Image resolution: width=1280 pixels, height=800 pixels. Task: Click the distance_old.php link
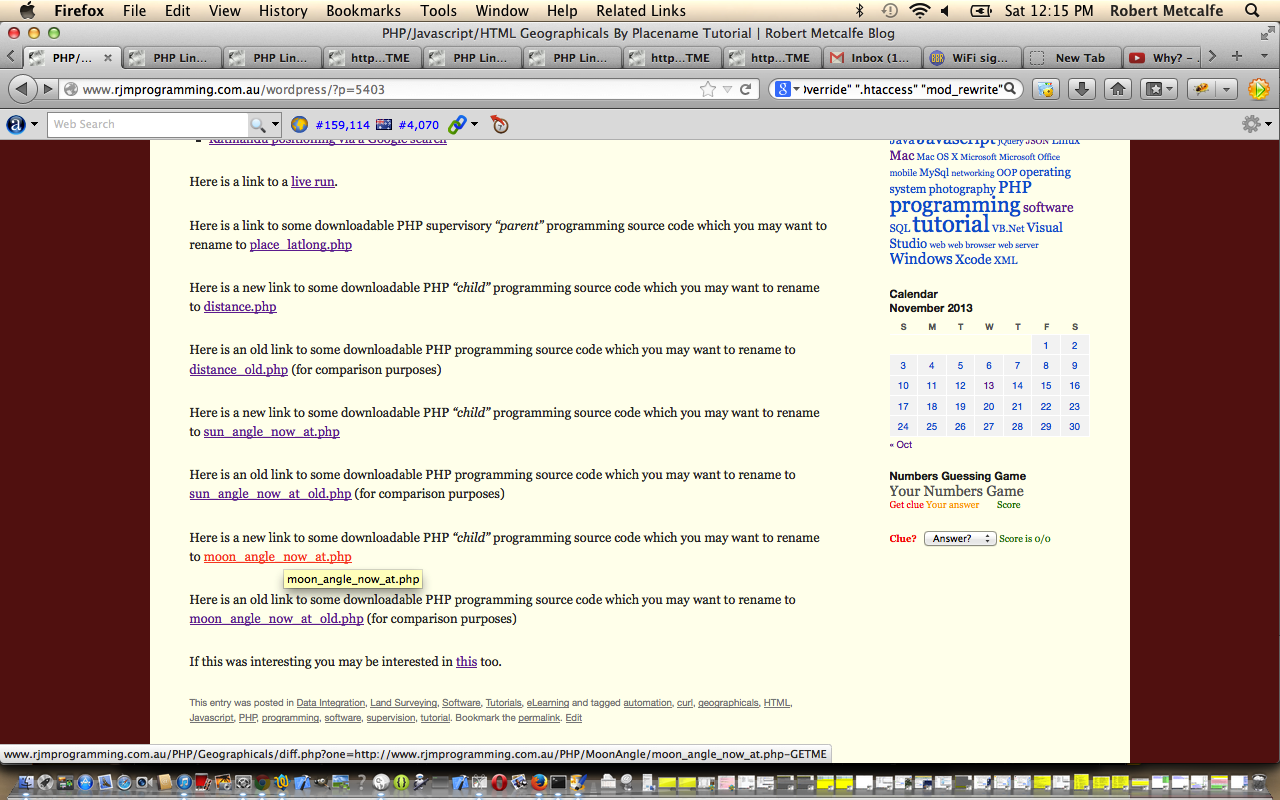tap(239, 369)
